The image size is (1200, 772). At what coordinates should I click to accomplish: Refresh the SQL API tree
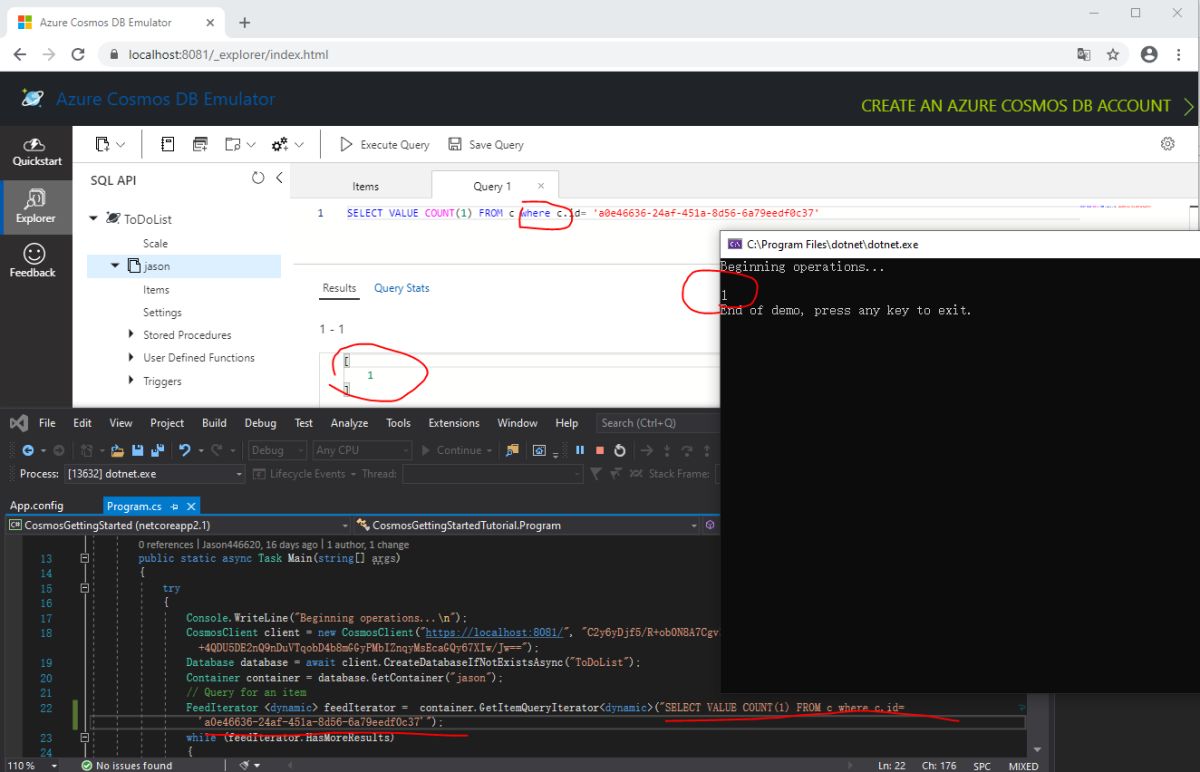258,178
